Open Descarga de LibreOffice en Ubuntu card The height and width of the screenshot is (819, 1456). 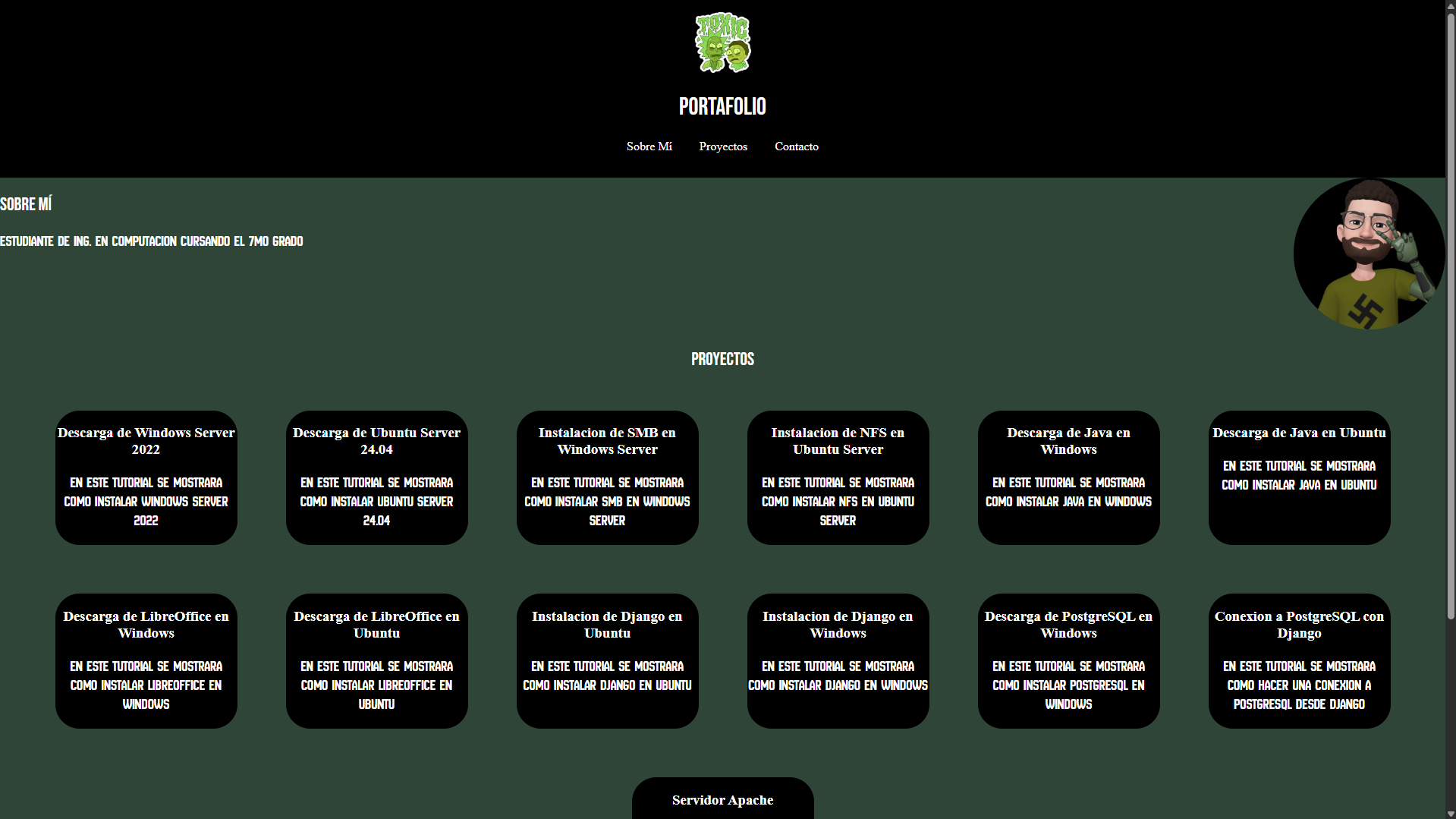point(377,661)
